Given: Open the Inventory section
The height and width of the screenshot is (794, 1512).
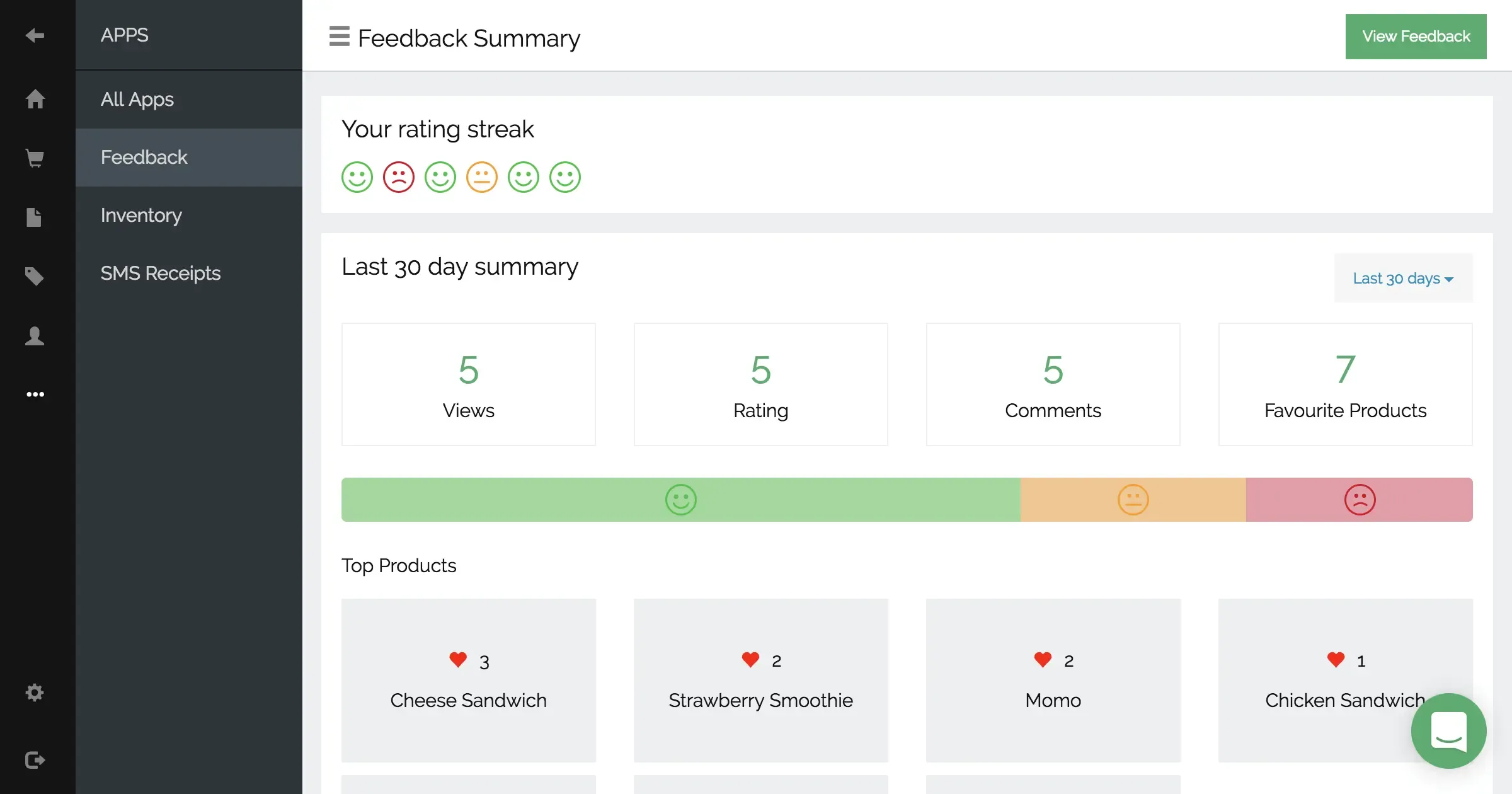Looking at the screenshot, I should pos(141,215).
